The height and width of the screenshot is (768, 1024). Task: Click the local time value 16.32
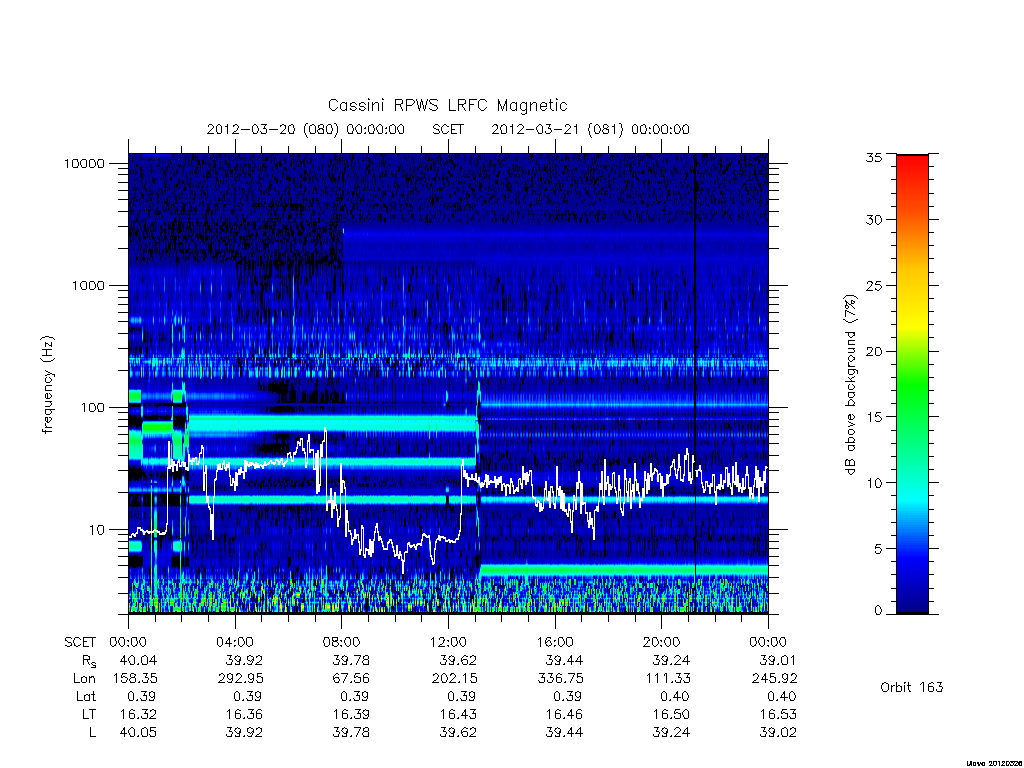point(138,714)
